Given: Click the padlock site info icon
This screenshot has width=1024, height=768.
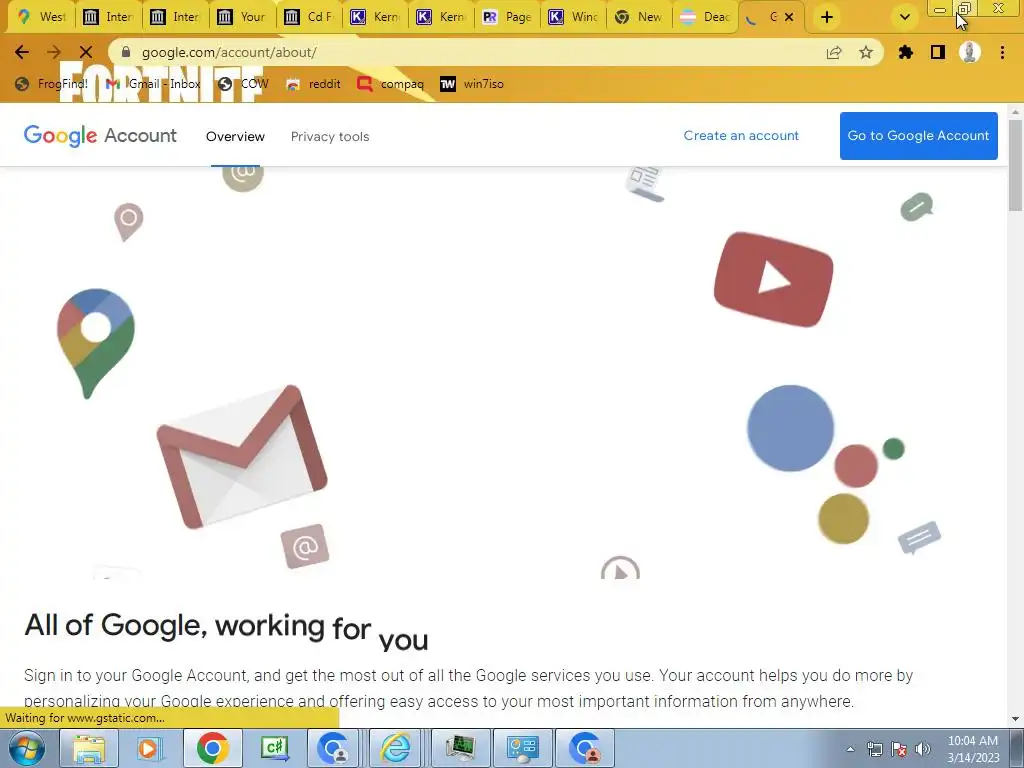Looking at the screenshot, I should [x=126, y=52].
